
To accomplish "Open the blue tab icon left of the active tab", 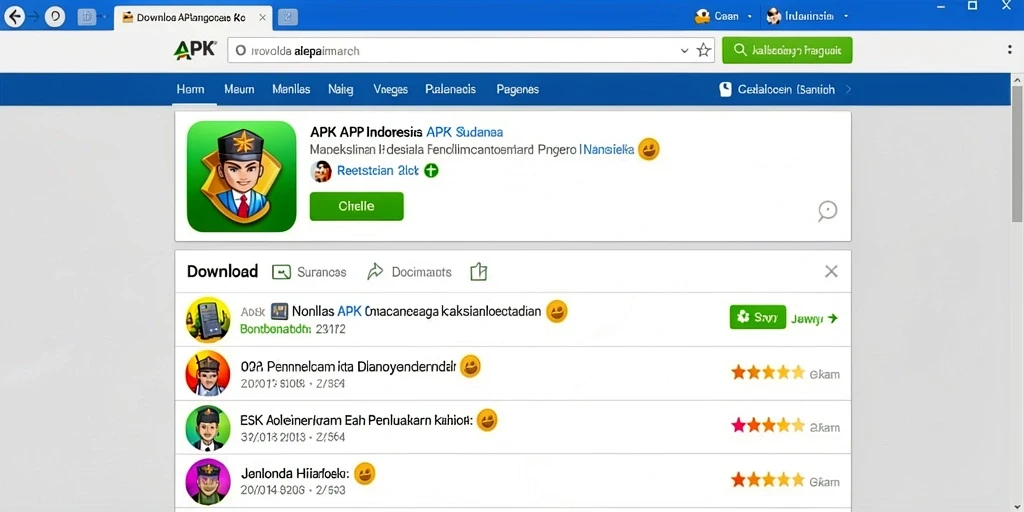I will 87,17.
